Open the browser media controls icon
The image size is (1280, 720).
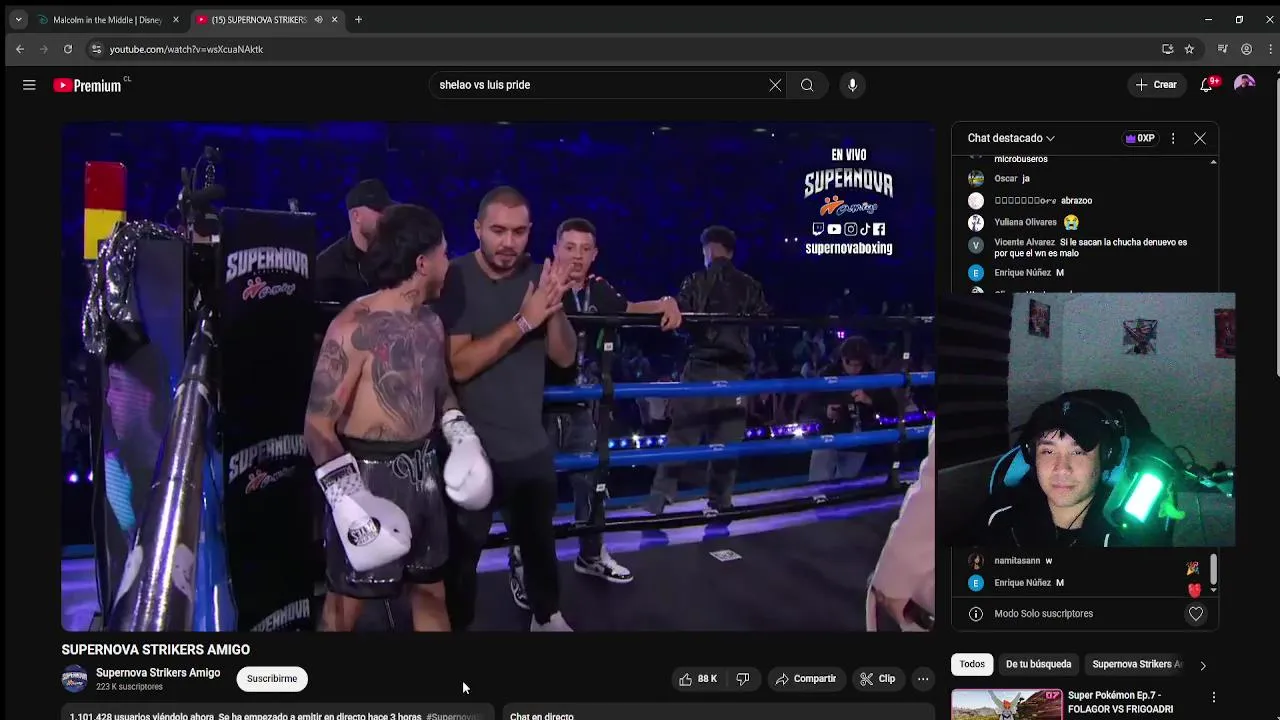point(1222,49)
